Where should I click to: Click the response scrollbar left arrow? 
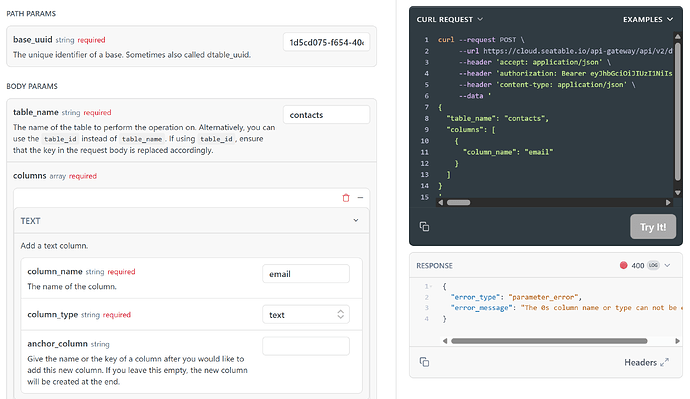click(x=445, y=341)
